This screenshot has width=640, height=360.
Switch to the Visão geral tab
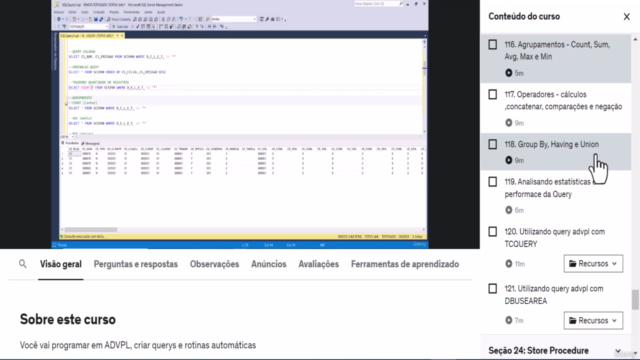click(61, 264)
